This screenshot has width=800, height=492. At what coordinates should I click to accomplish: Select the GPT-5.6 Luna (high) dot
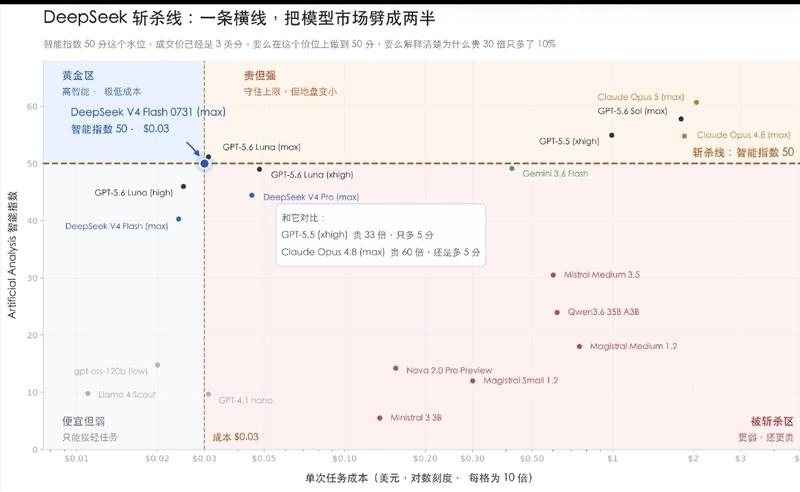[x=184, y=187]
